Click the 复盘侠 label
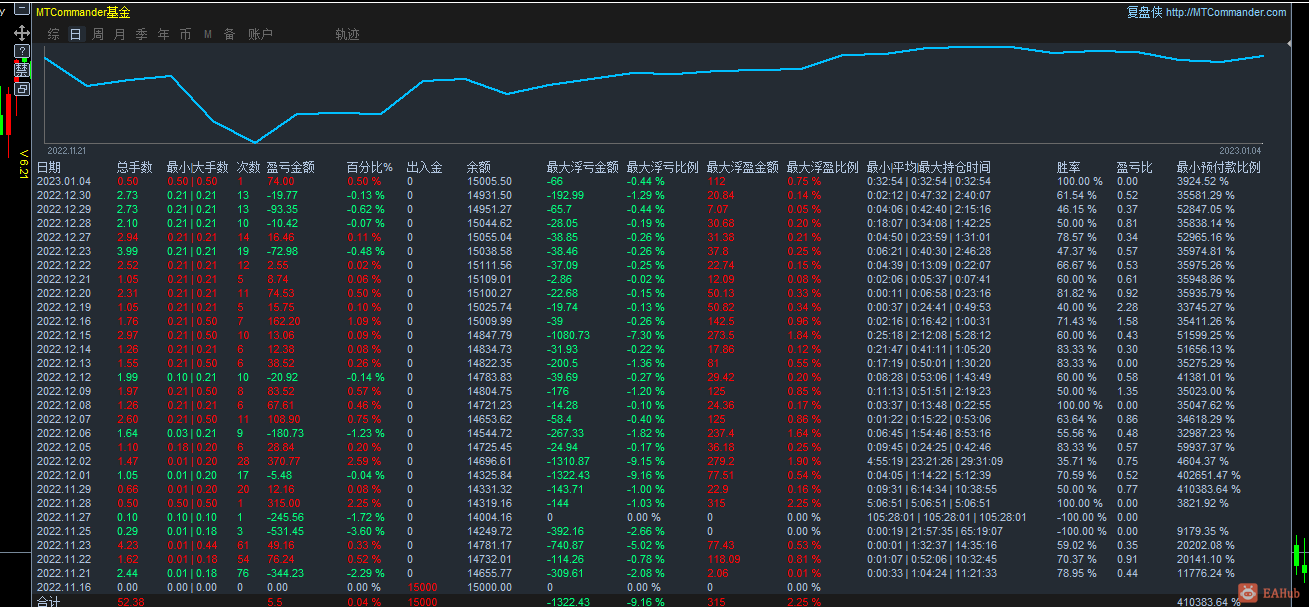The image size is (1309, 608). click(1144, 12)
